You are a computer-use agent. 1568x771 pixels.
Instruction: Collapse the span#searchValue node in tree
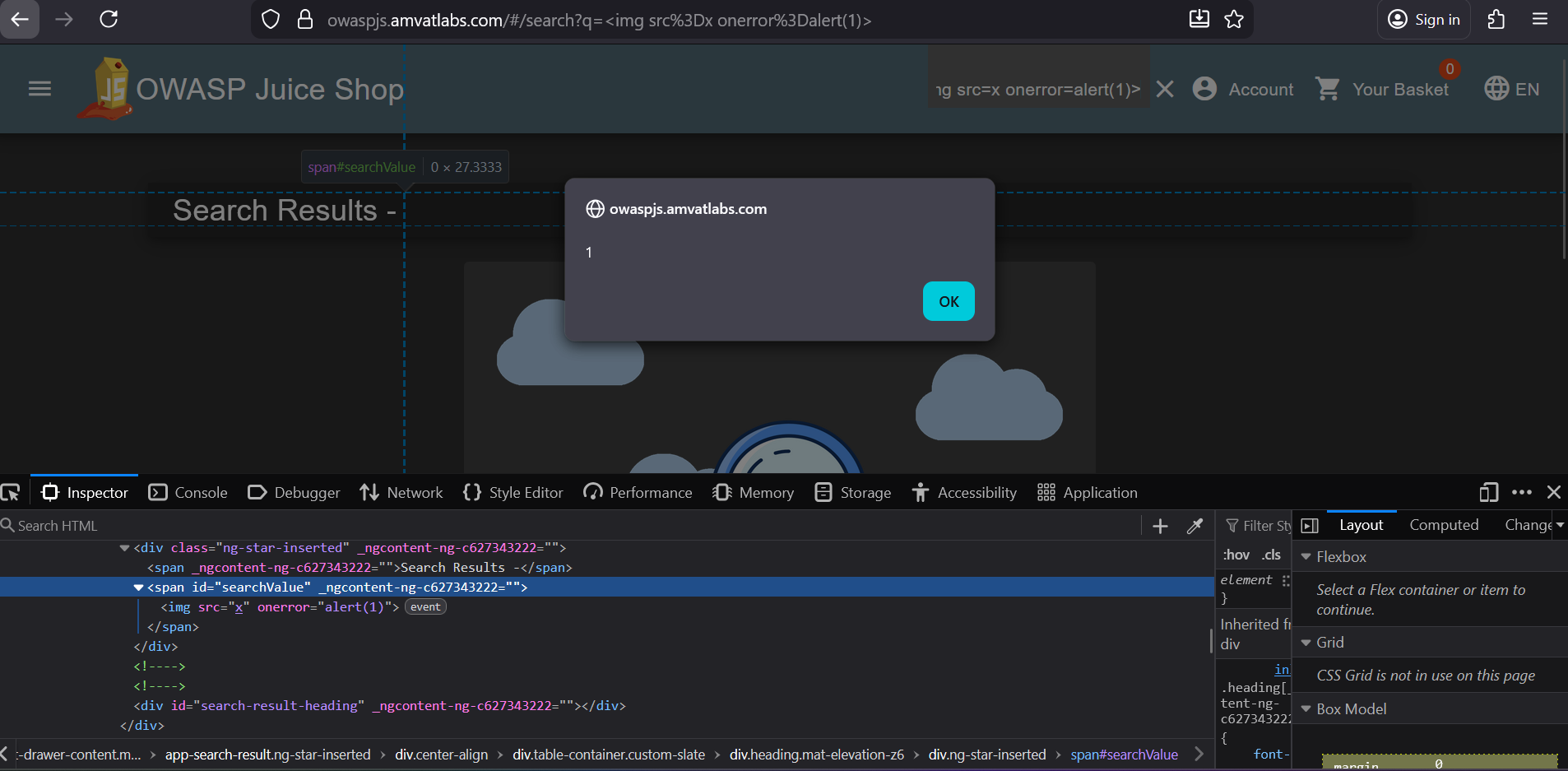[138, 588]
